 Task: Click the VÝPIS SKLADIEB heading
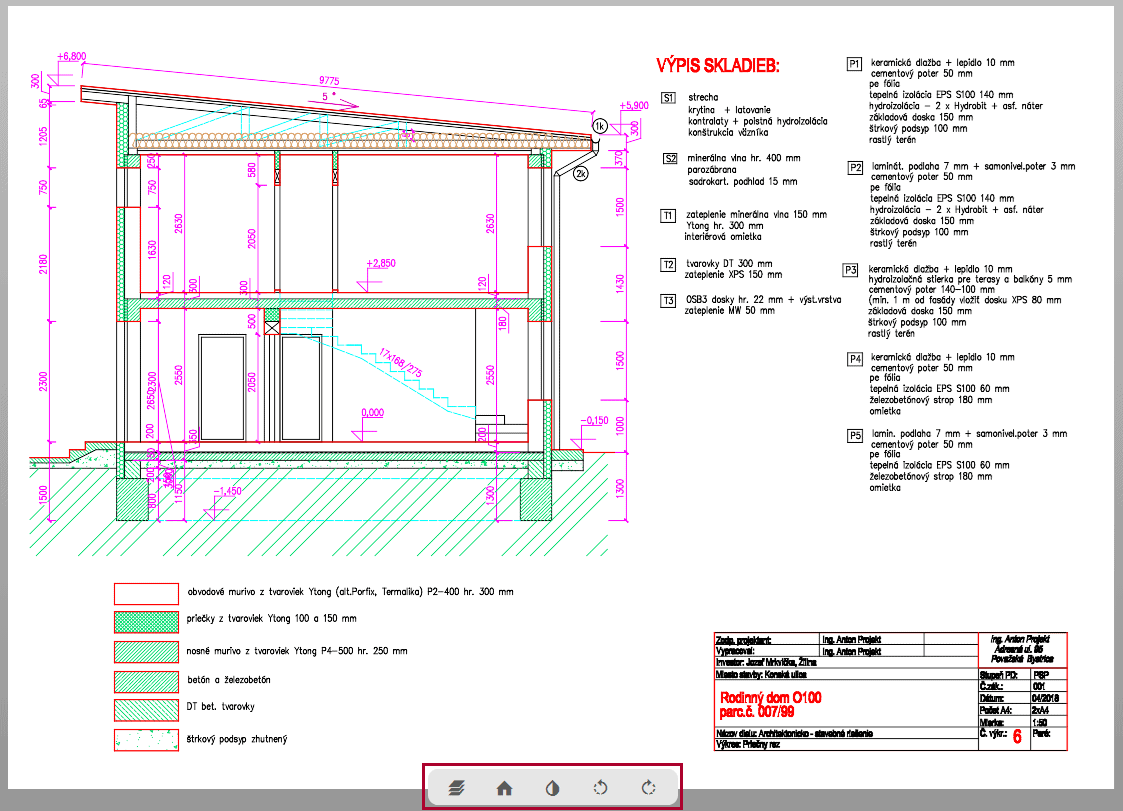[717, 66]
